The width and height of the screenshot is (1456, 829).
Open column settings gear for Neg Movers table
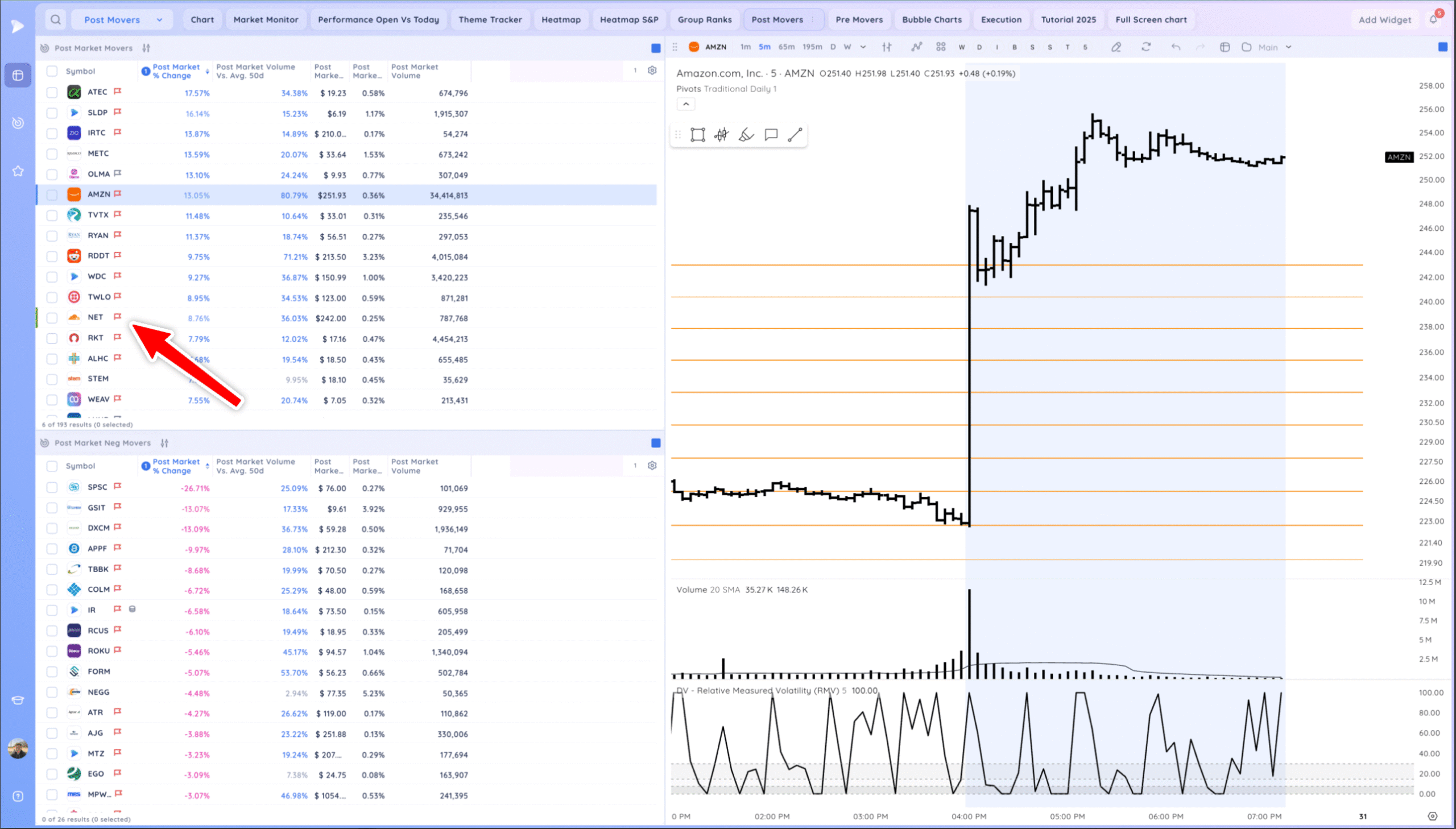[652, 465]
